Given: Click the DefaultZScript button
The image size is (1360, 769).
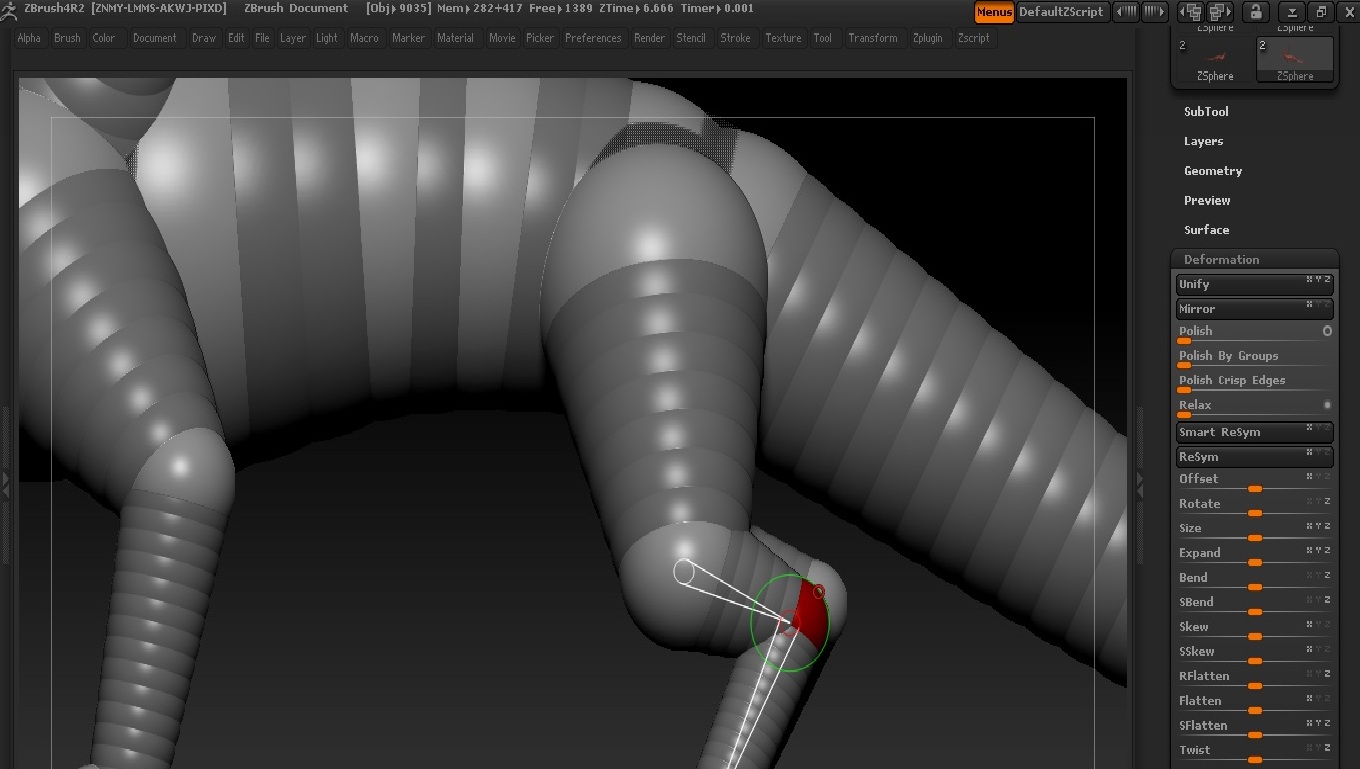Looking at the screenshot, I should tap(1061, 12).
